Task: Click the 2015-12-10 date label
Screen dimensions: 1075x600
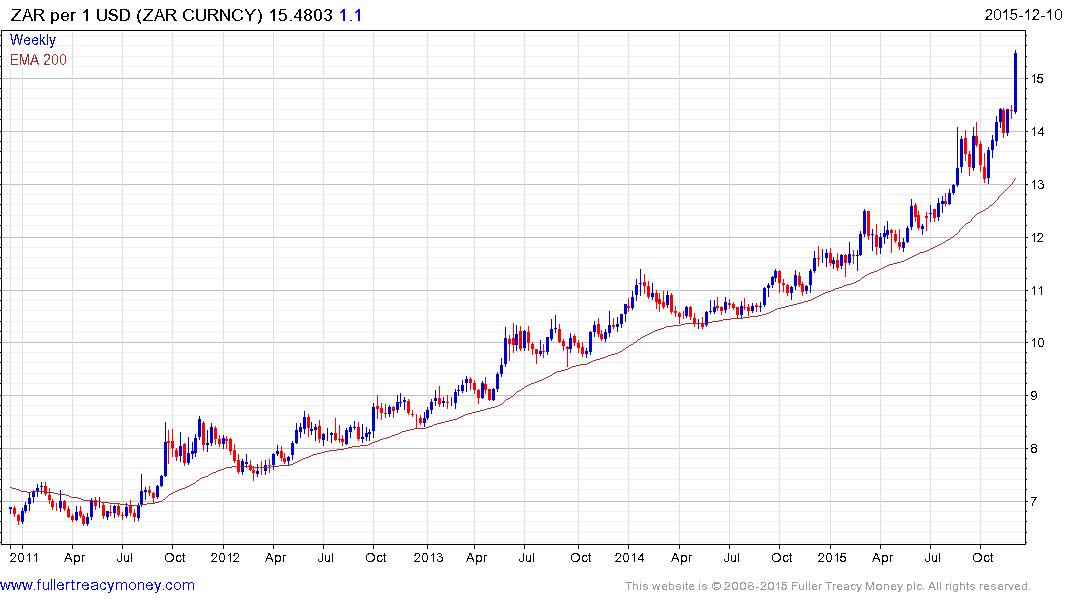Action: pos(1023,14)
